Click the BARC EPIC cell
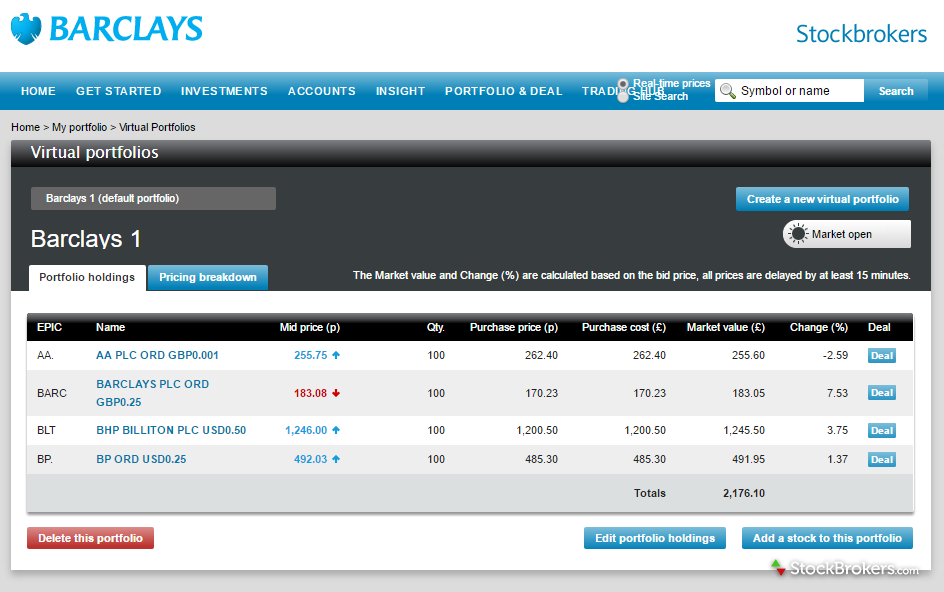This screenshot has height=592, width=944. point(52,393)
